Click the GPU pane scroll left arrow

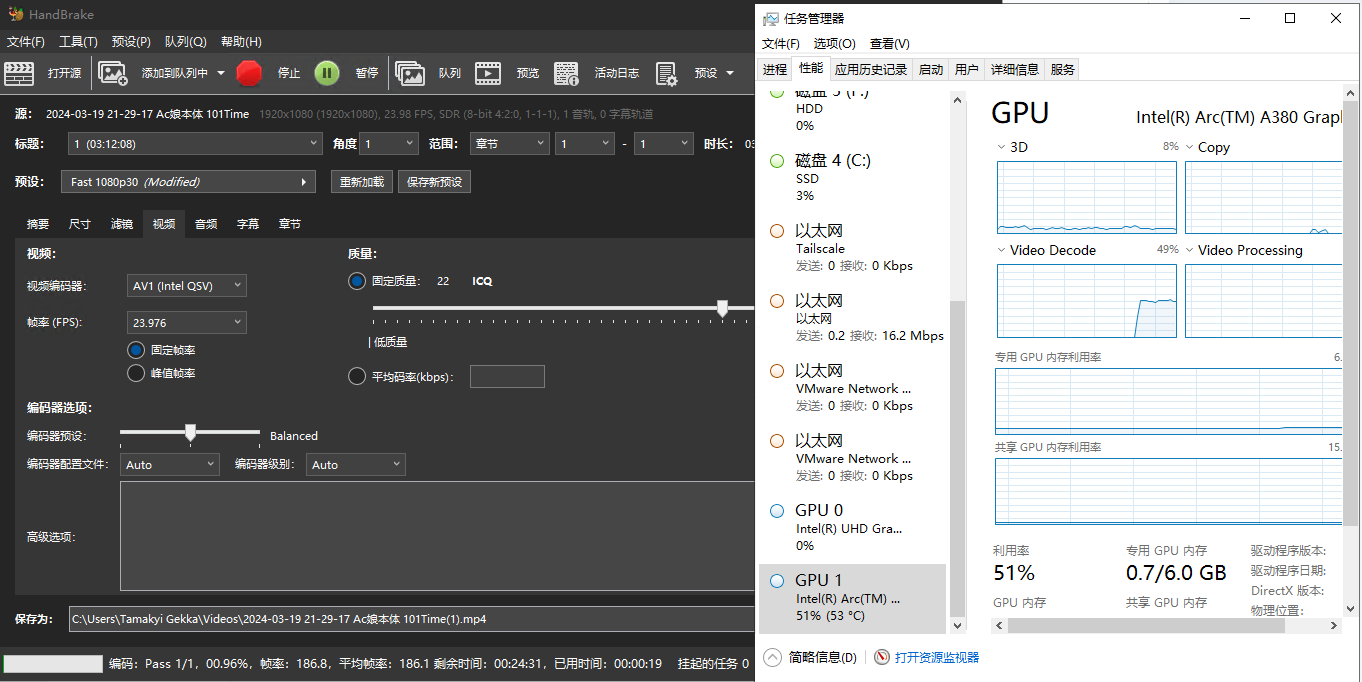pos(1000,625)
